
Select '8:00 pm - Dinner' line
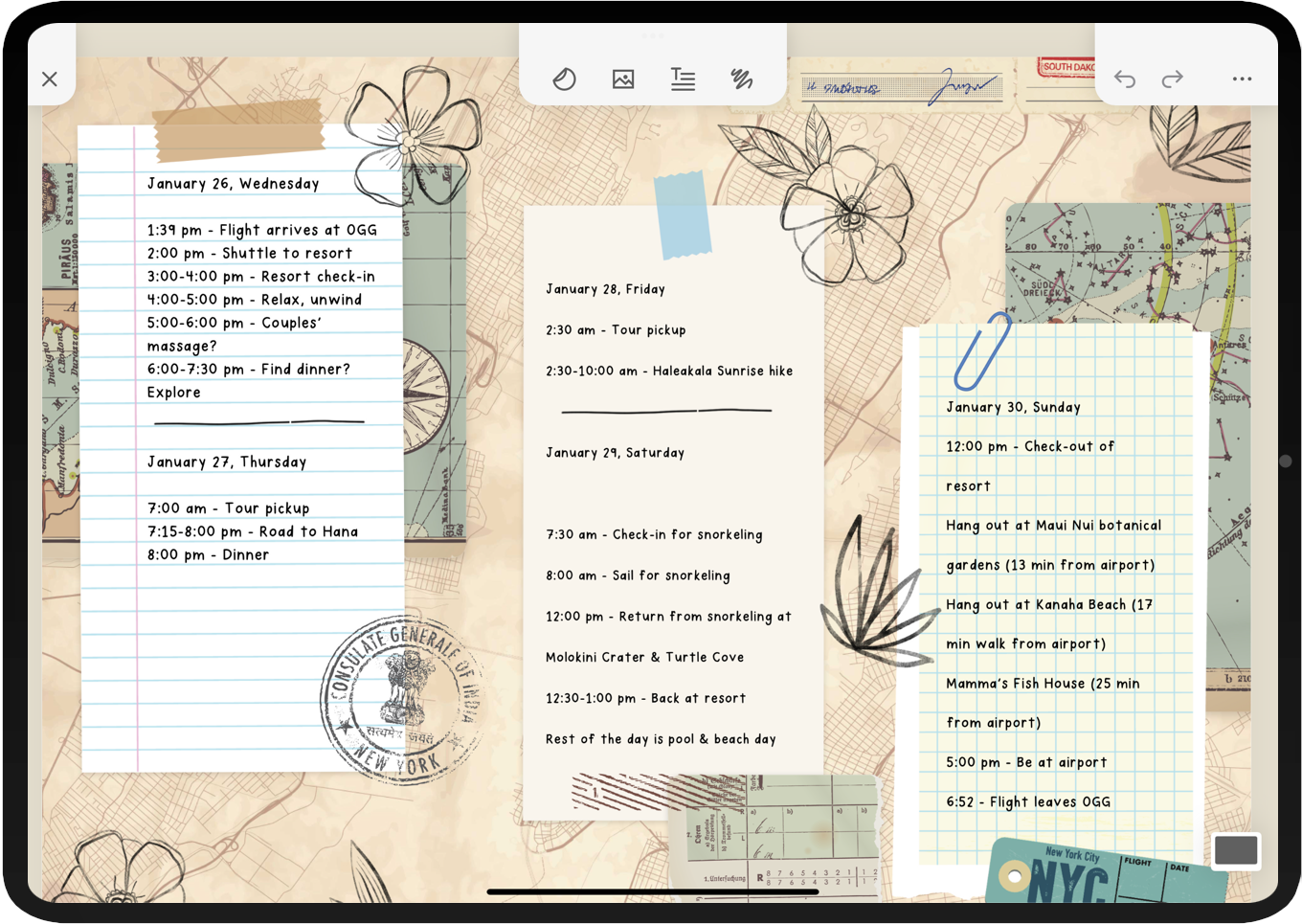[208, 554]
